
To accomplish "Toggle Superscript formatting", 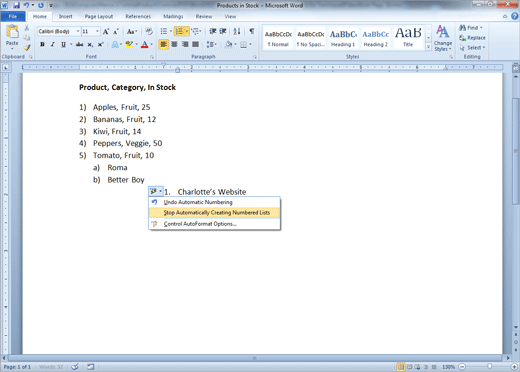I will click(x=100, y=44).
